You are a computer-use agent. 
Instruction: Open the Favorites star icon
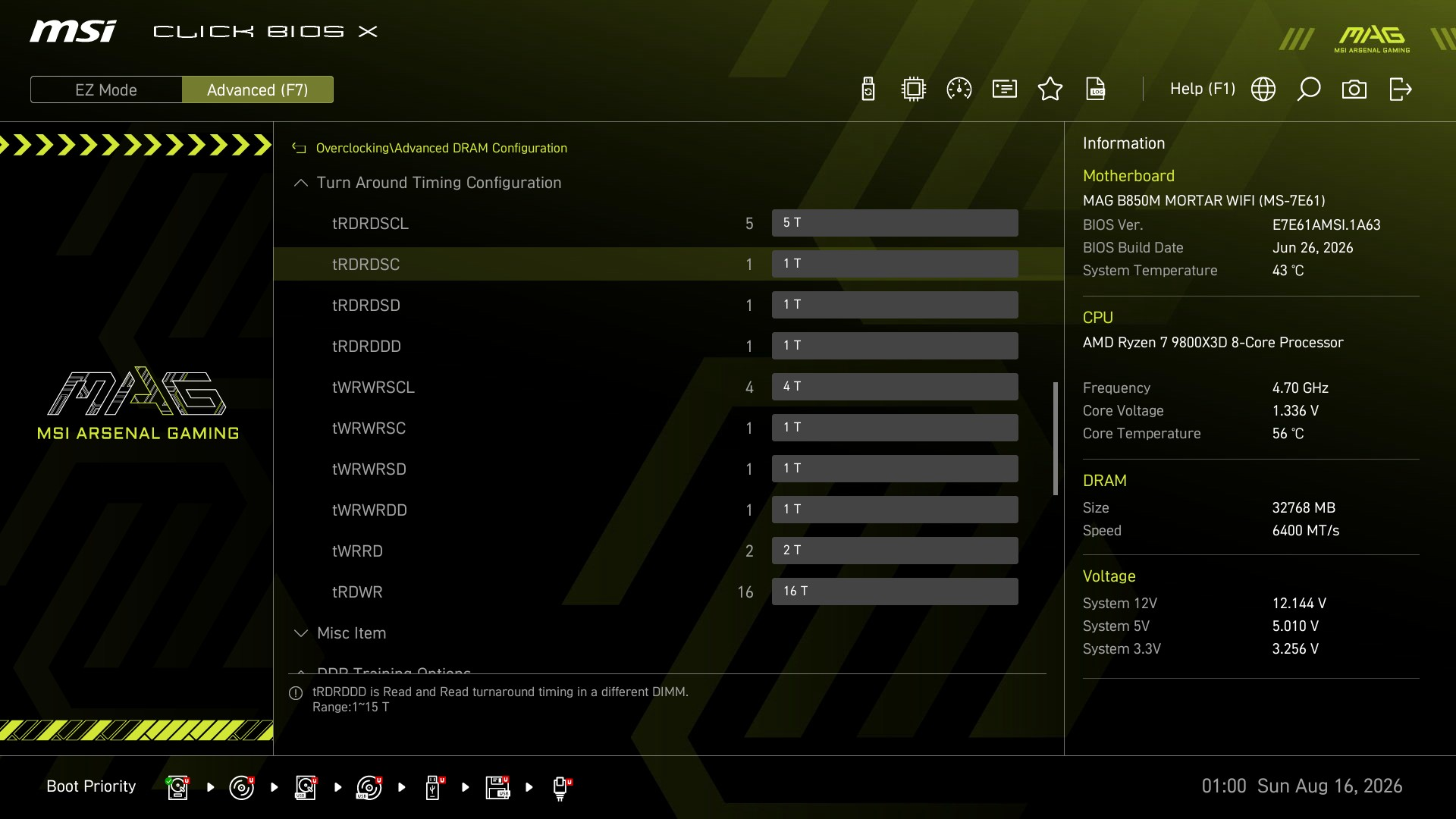(x=1050, y=89)
